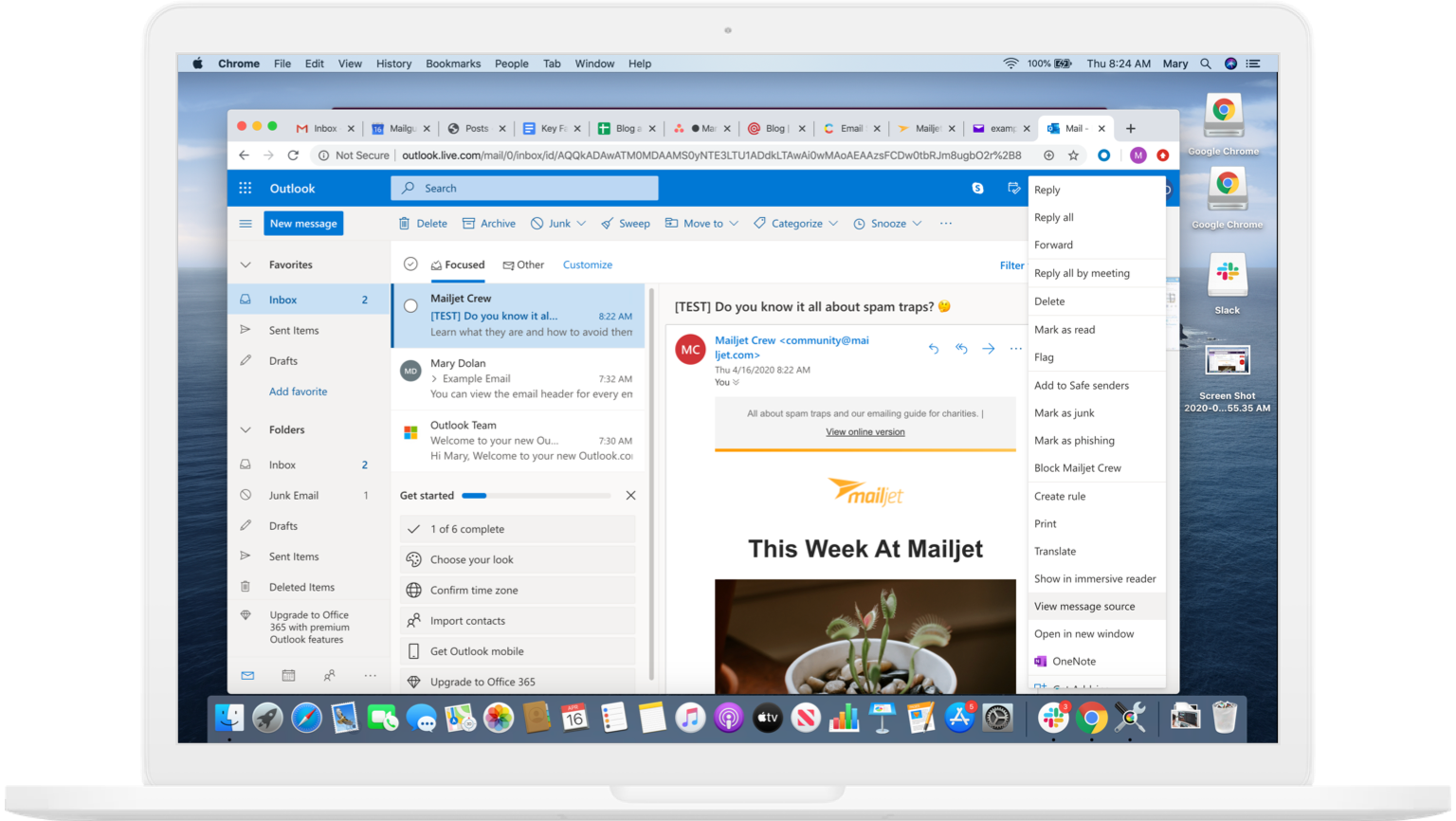The height and width of the screenshot is (821, 1456).
Task: Open the Outlook Team welcome email
Action: coord(518,441)
